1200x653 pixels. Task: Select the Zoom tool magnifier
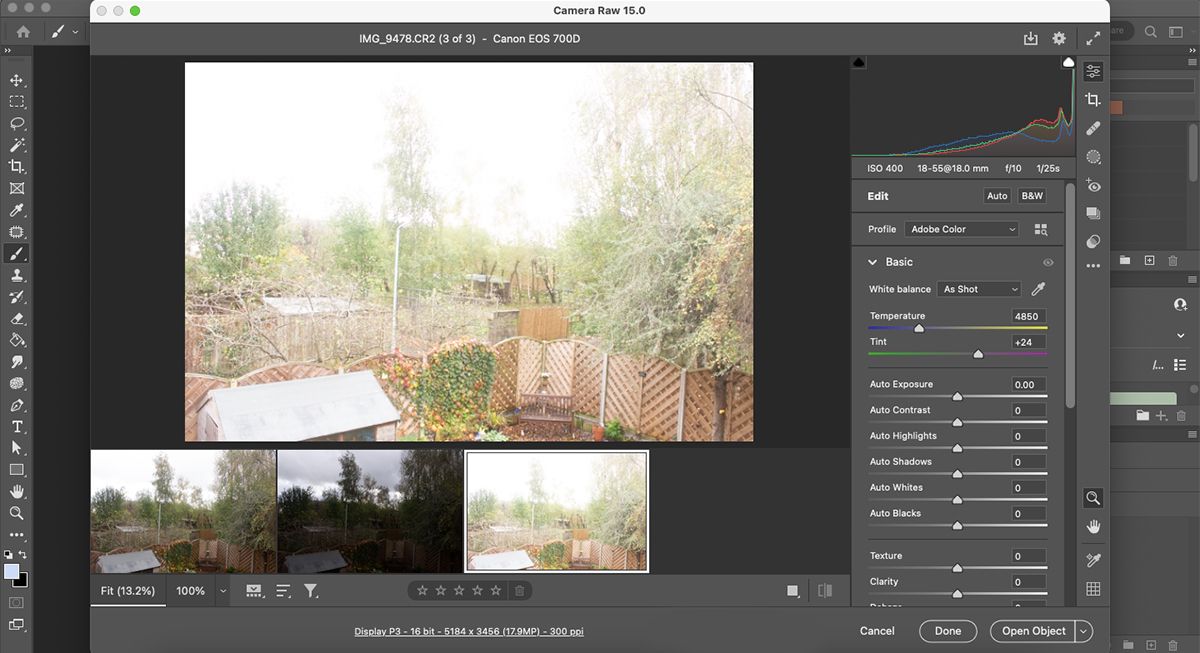pyautogui.click(x=1093, y=498)
